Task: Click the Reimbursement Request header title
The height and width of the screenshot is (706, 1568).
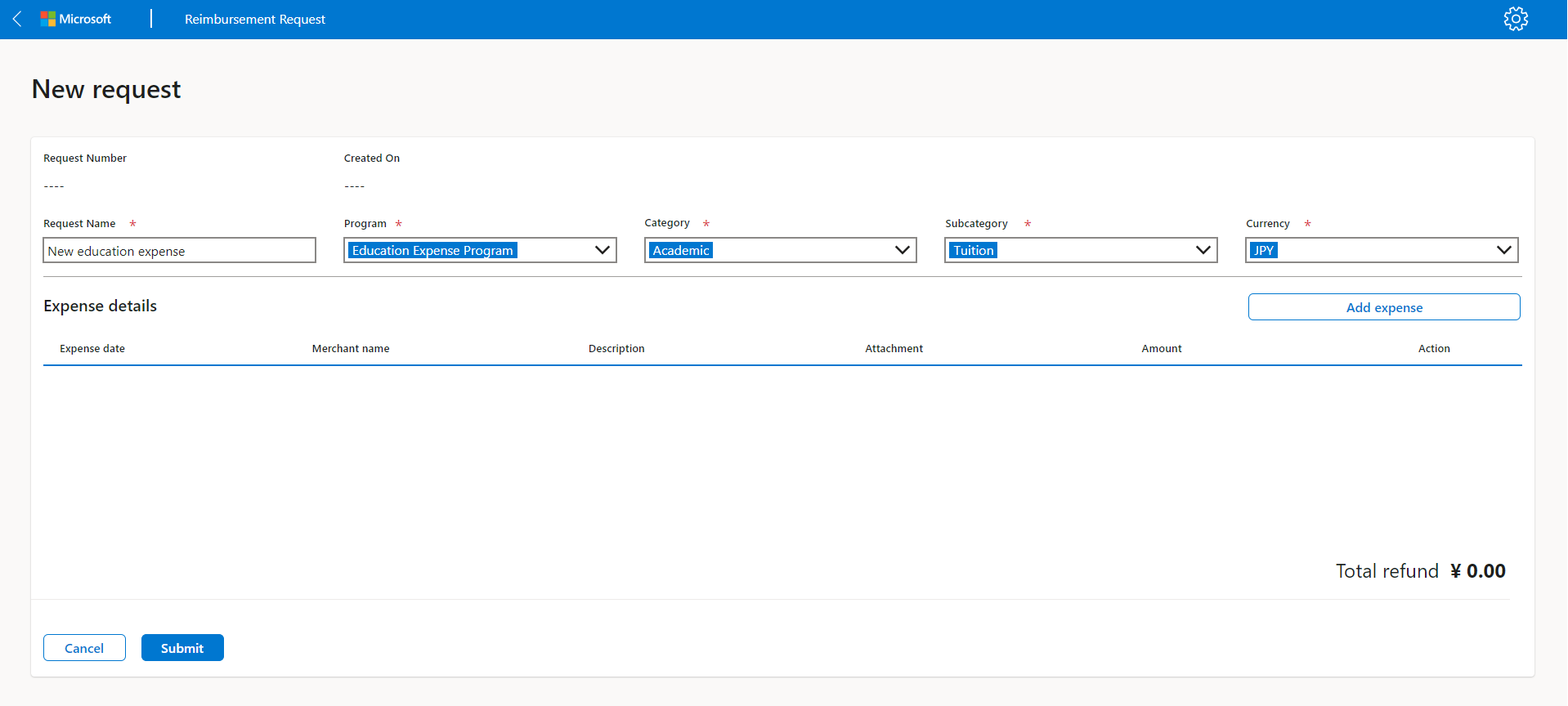Action: [255, 19]
